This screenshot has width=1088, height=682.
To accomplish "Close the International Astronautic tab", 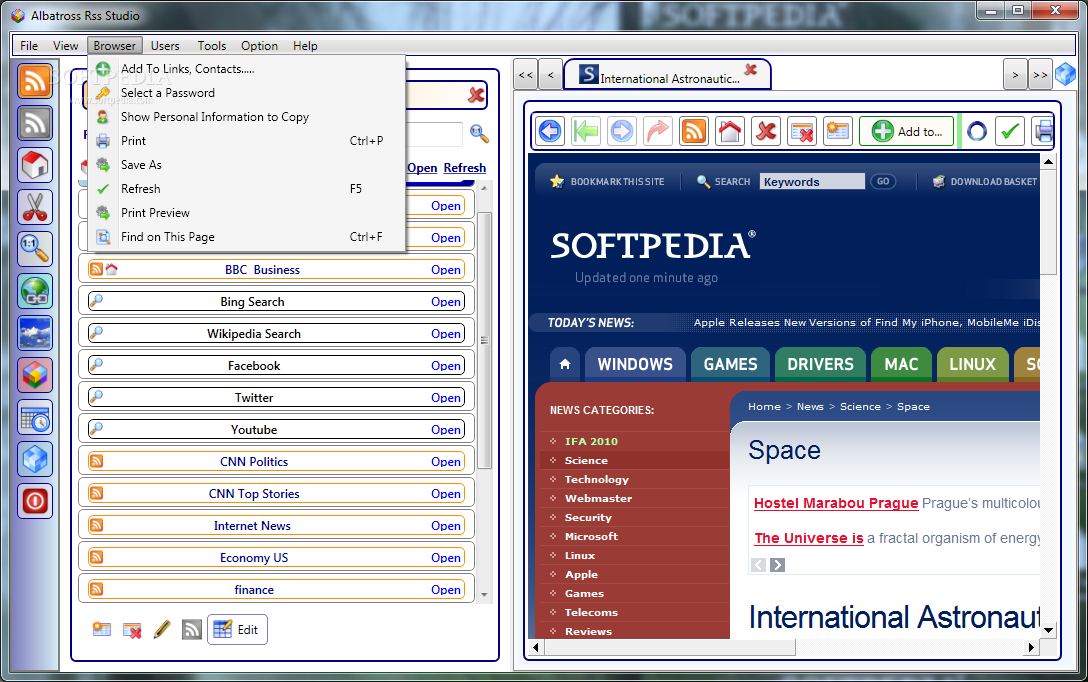I will pyautogui.click(x=751, y=69).
